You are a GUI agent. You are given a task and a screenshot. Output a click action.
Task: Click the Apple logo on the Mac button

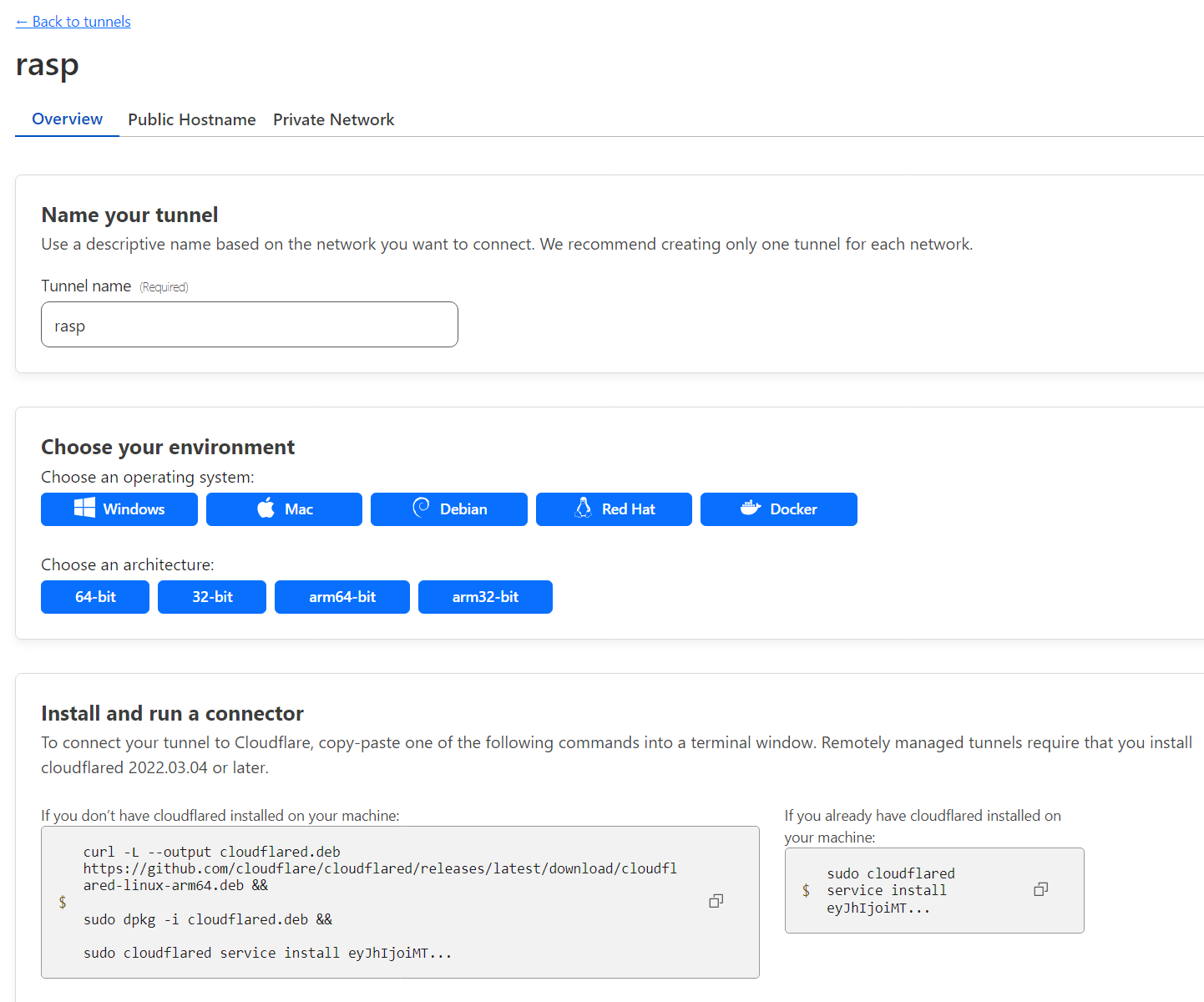pyautogui.click(x=266, y=509)
